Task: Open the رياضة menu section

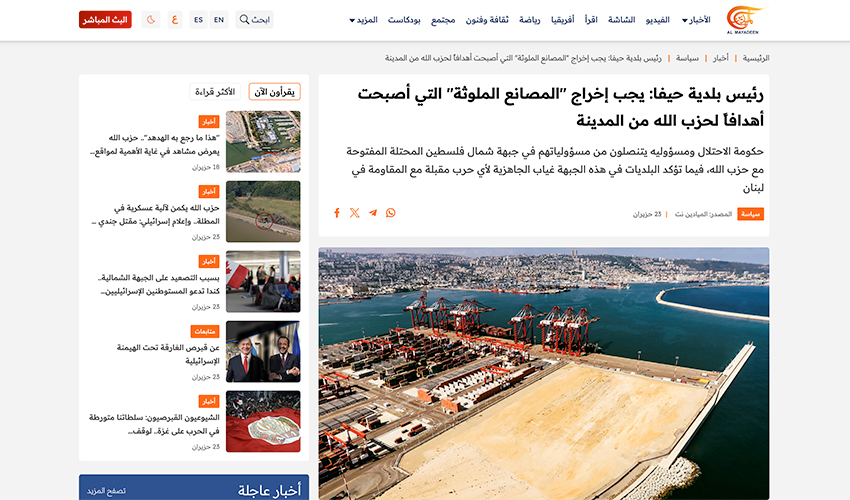Action: [530, 20]
